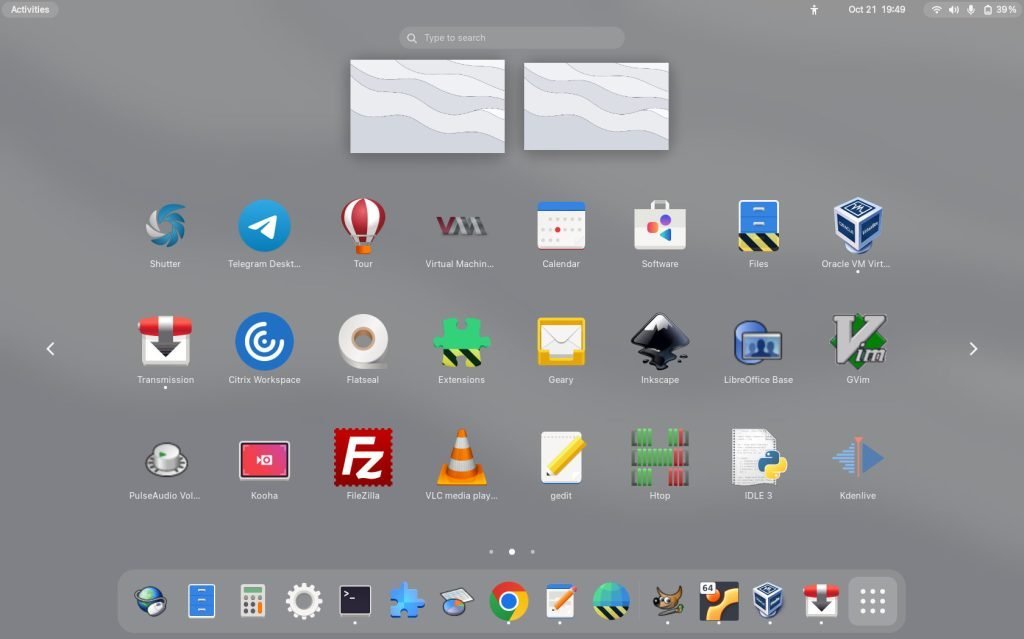Switch to the first workspace thumbnail

point(427,106)
